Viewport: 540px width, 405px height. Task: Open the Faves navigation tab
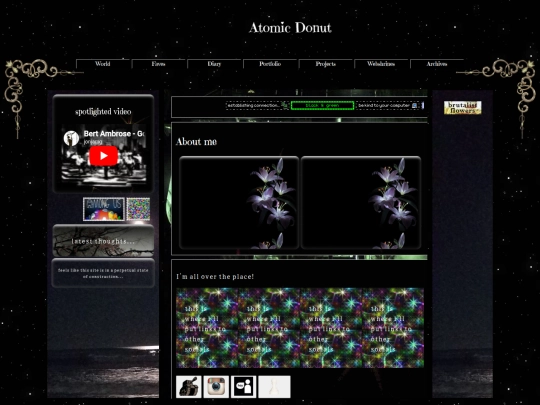[158, 64]
